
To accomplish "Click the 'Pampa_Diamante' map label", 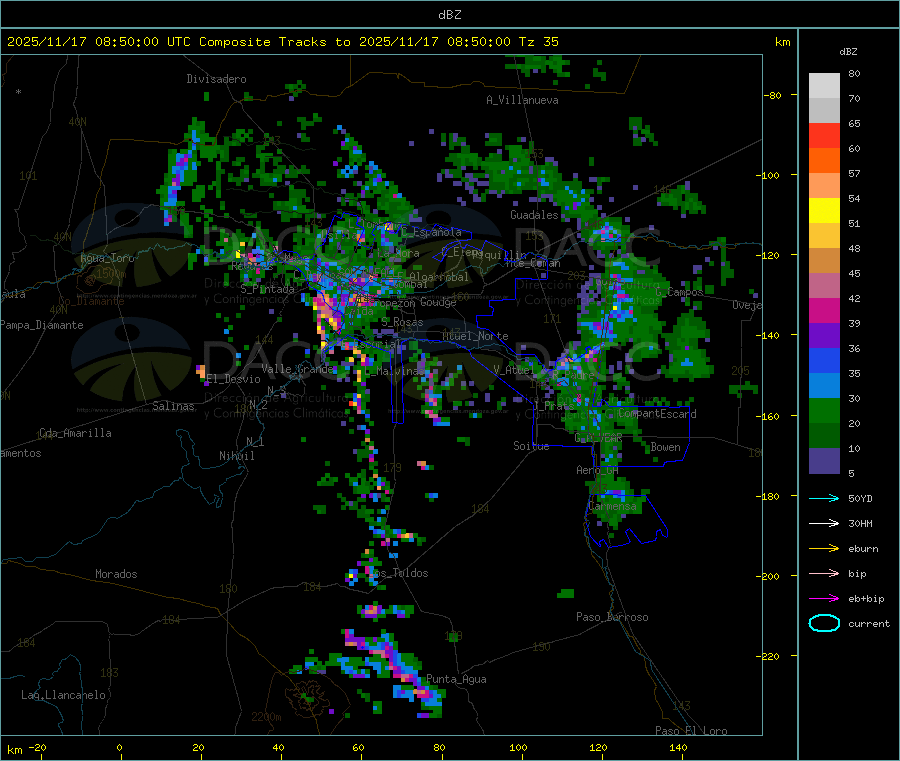I will coord(41,325).
